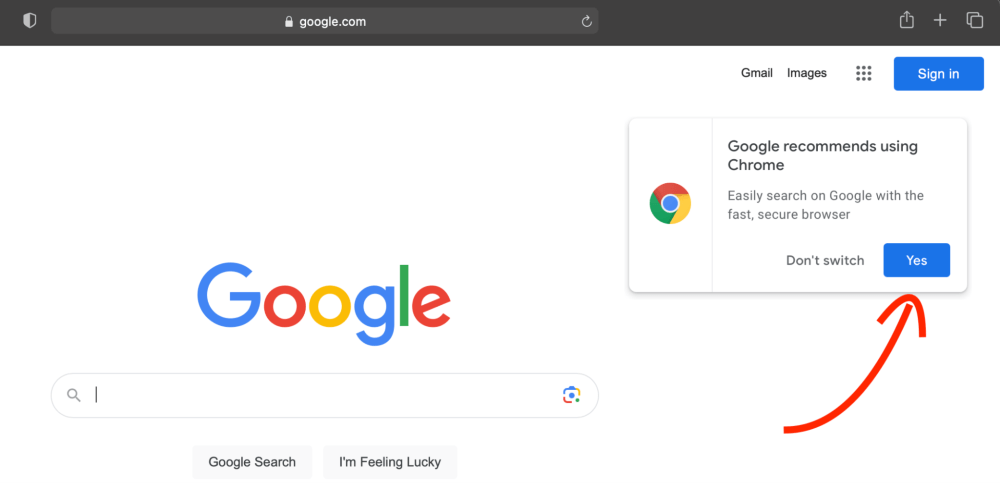Click the lock icon in address bar
The image size is (1000, 483).
[289, 22]
